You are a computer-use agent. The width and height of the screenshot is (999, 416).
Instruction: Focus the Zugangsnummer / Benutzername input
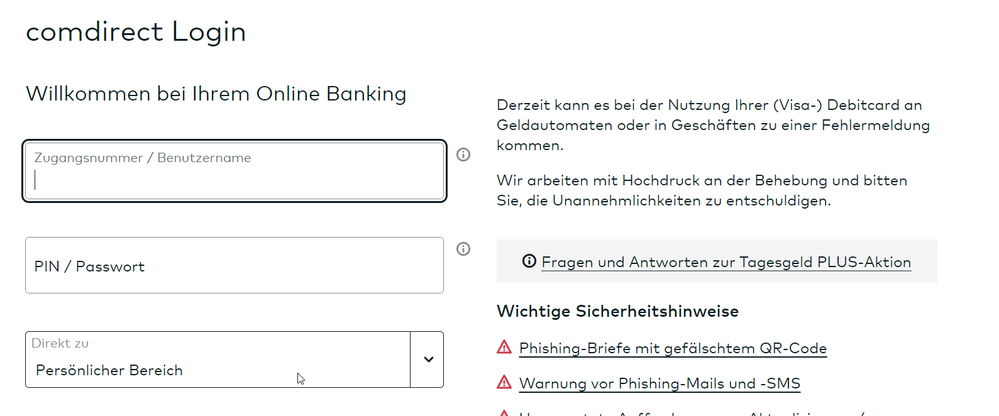(235, 171)
